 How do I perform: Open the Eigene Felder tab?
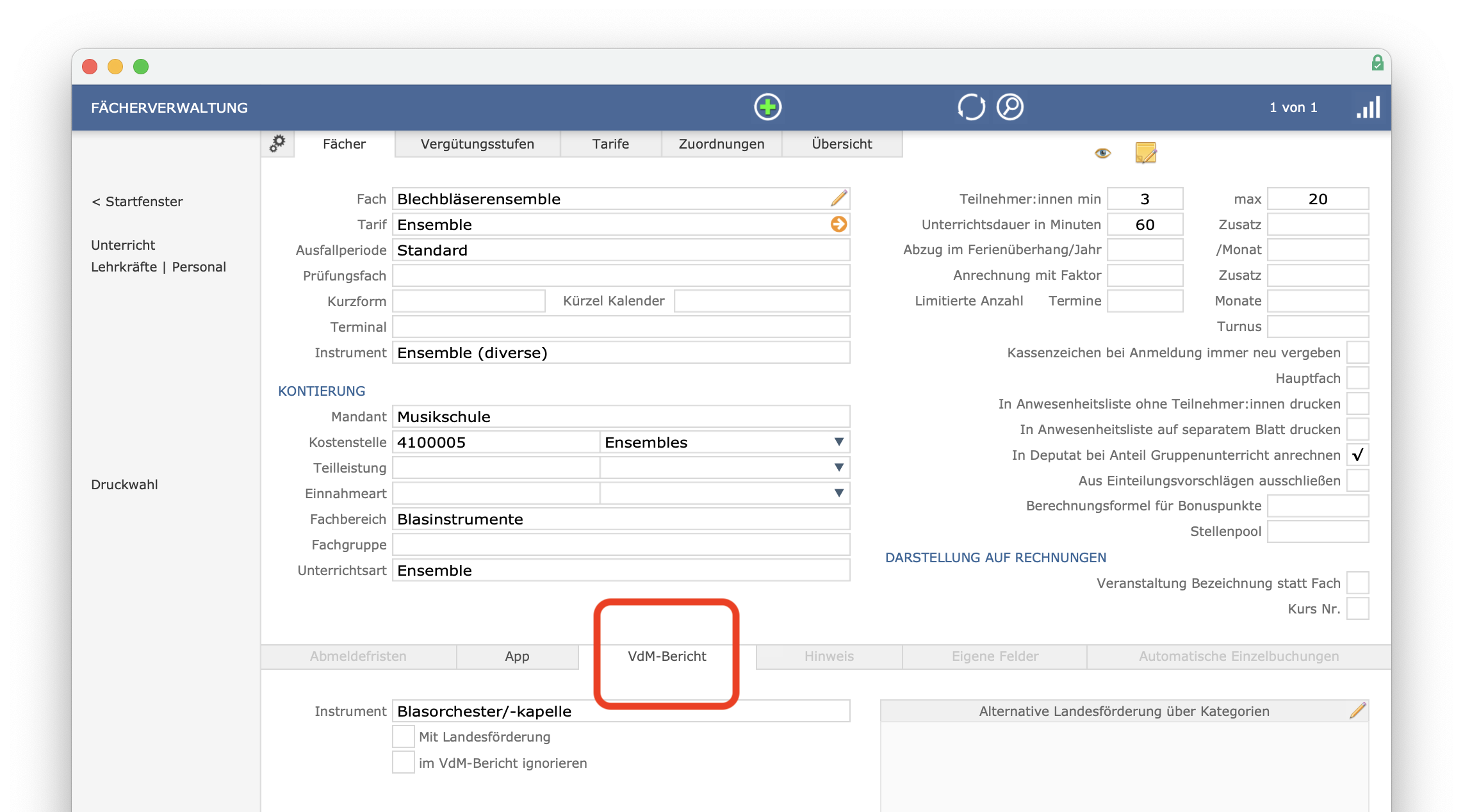995,656
